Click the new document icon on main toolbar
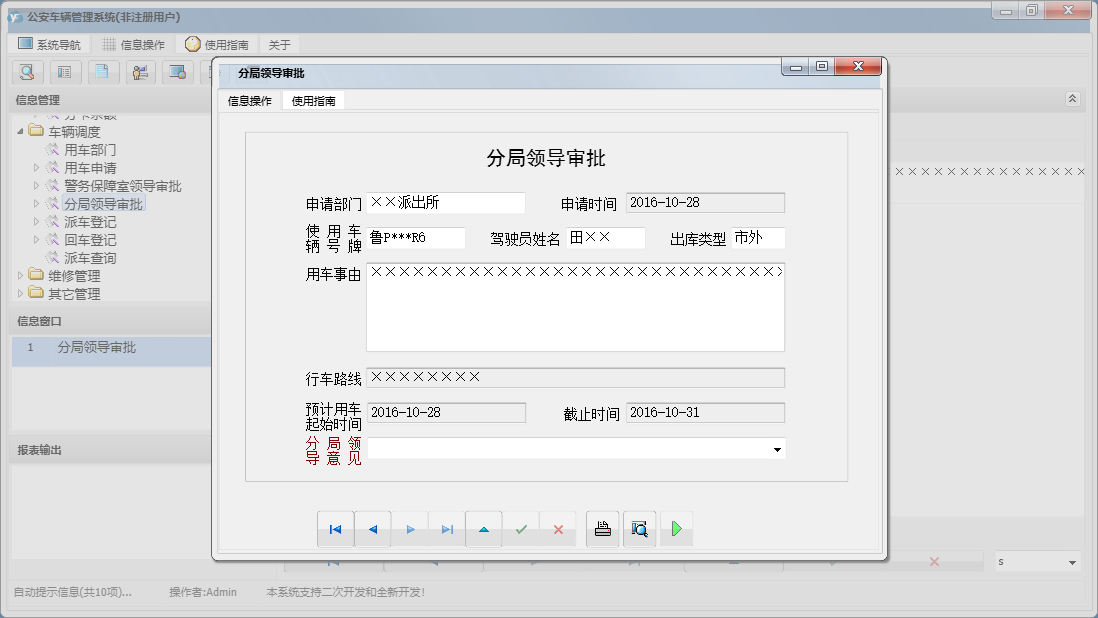This screenshot has height=618, width=1098. [x=103, y=72]
